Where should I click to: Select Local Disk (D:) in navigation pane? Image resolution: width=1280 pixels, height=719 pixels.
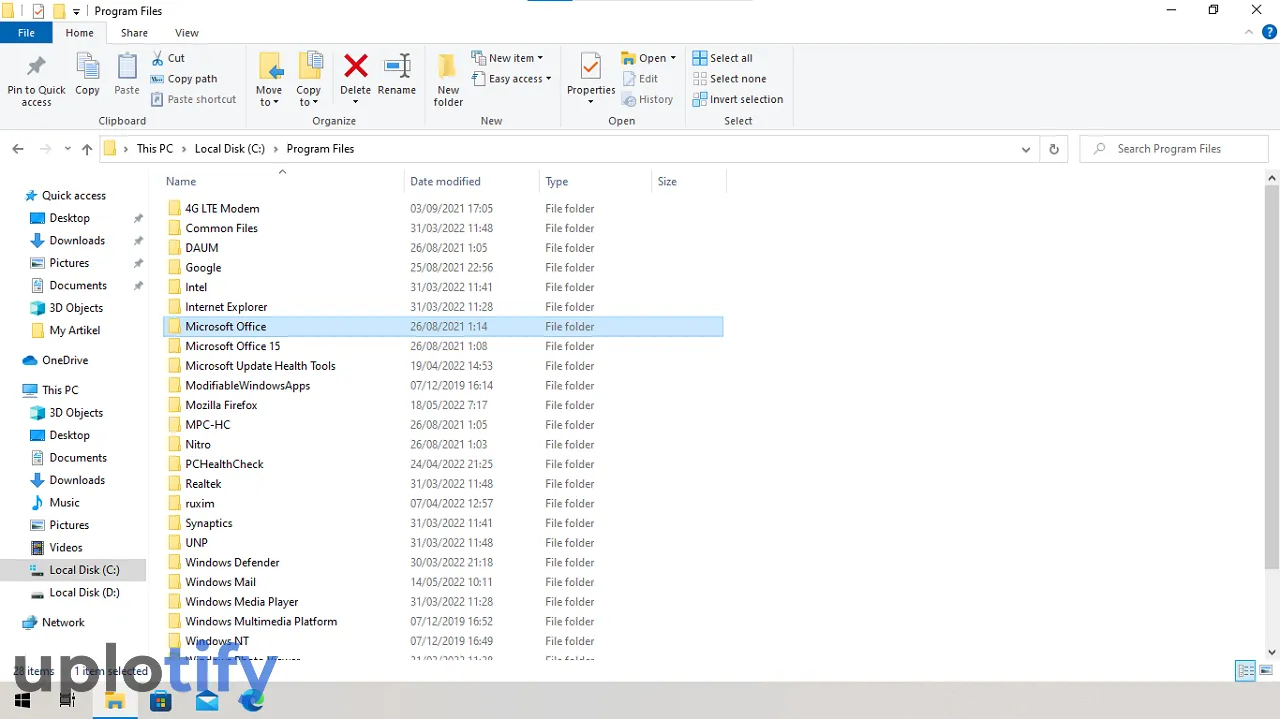(84, 593)
